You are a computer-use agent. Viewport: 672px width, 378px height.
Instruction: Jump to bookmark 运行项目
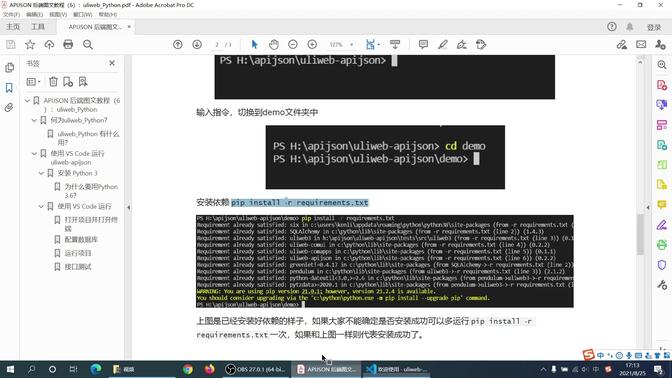click(78, 253)
